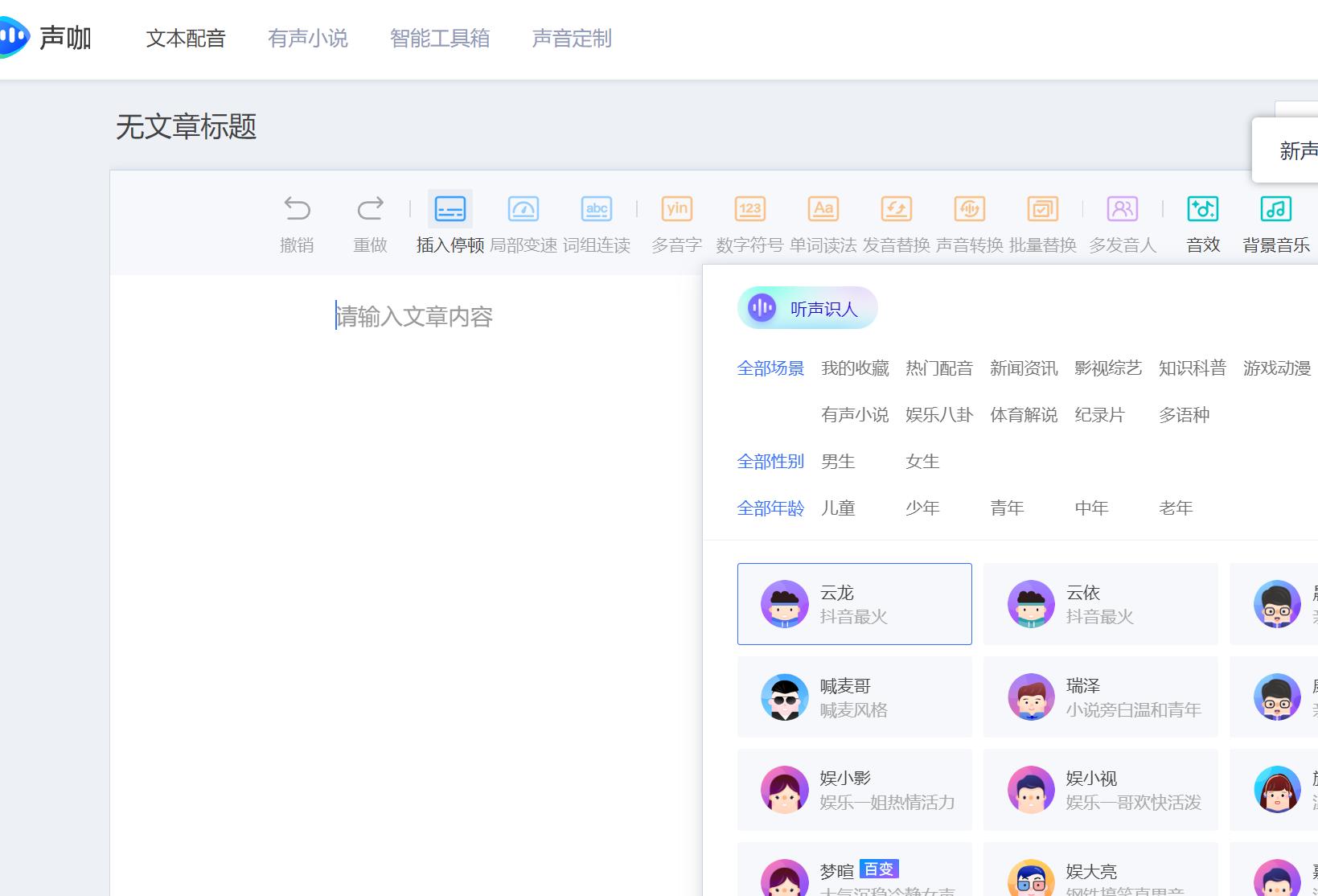Select the 局部变速 speed adjustment tool
Image resolution: width=1318 pixels, height=896 pixels.
[x=524, y=221]
